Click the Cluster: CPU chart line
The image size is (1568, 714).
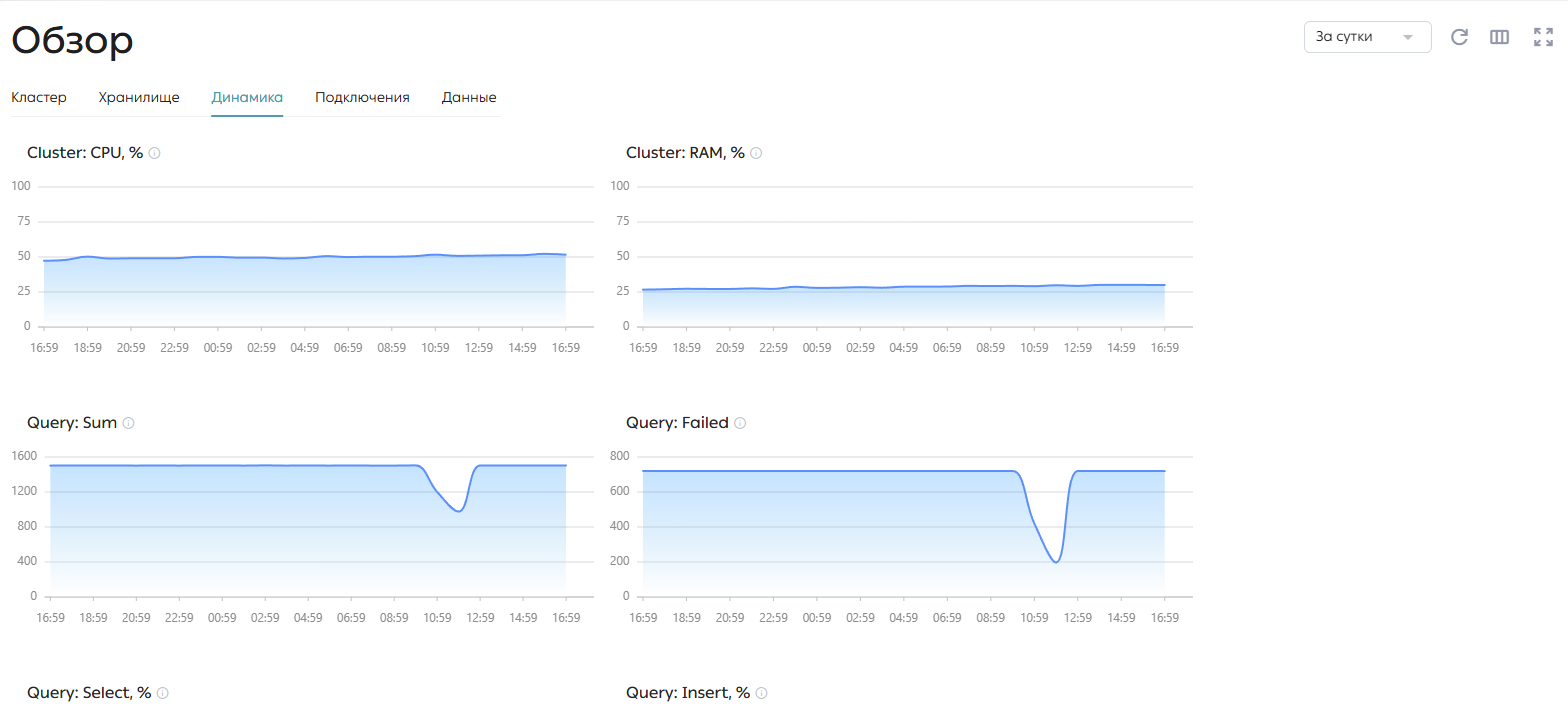(x=305, y=257)
